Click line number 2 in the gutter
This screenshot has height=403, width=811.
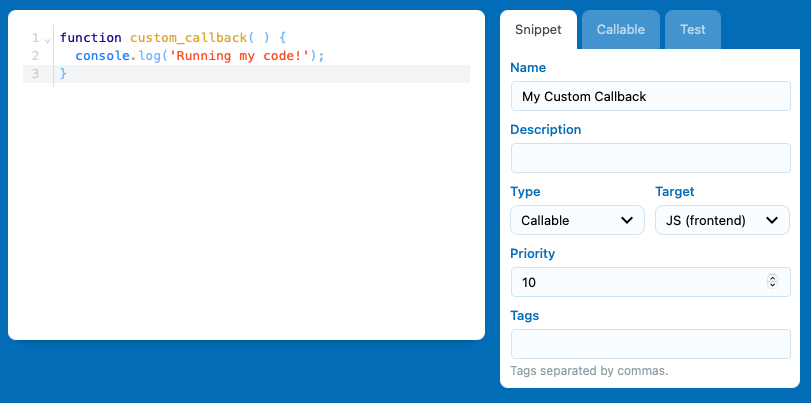point(35,56)
